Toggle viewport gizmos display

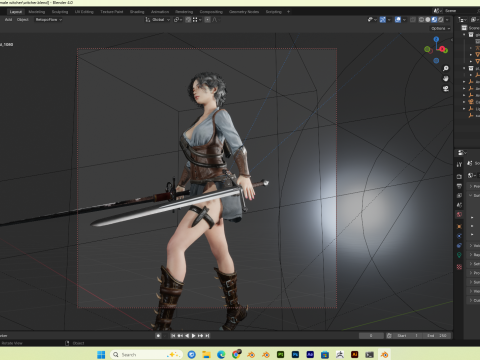383,20
